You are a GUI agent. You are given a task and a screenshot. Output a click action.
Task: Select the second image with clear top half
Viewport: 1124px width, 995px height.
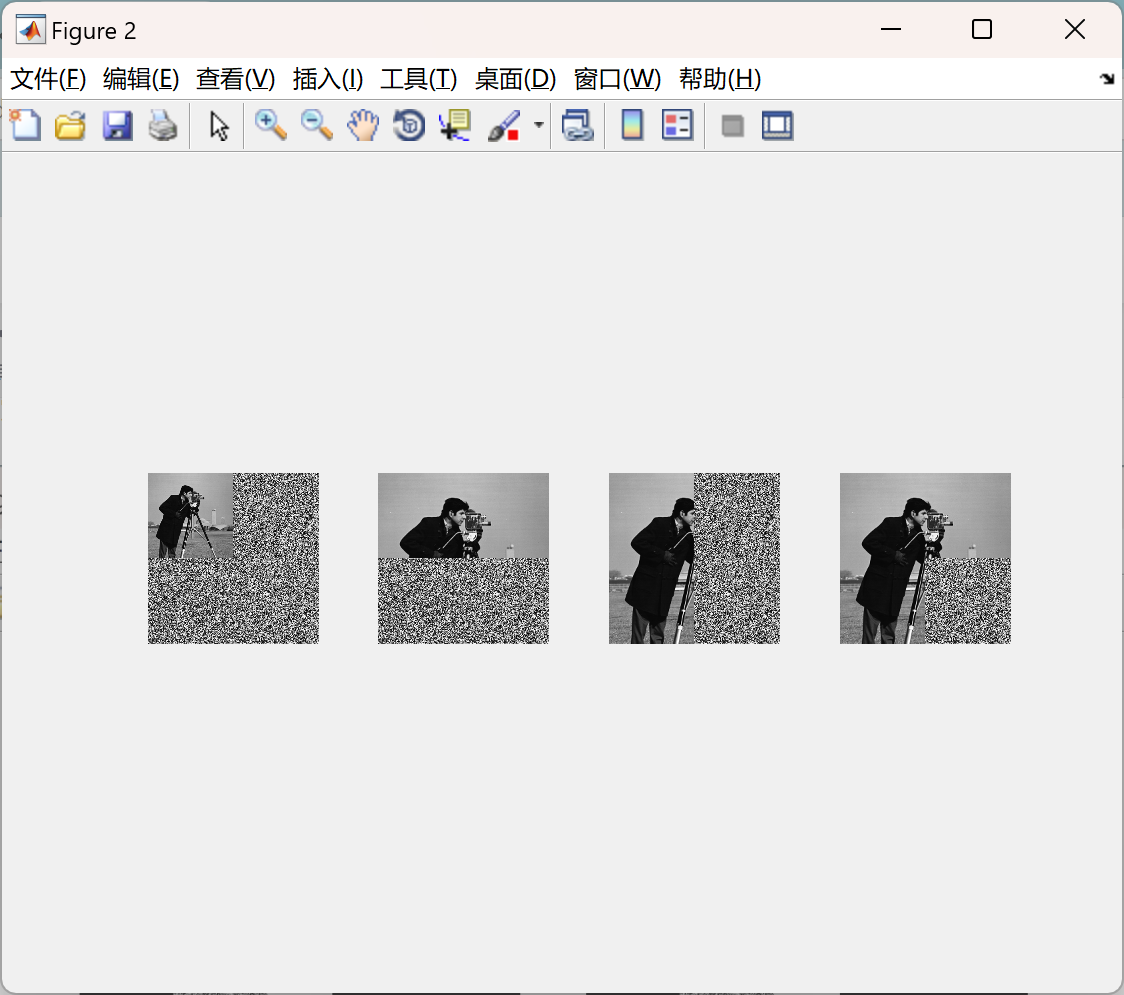point(463,558)
